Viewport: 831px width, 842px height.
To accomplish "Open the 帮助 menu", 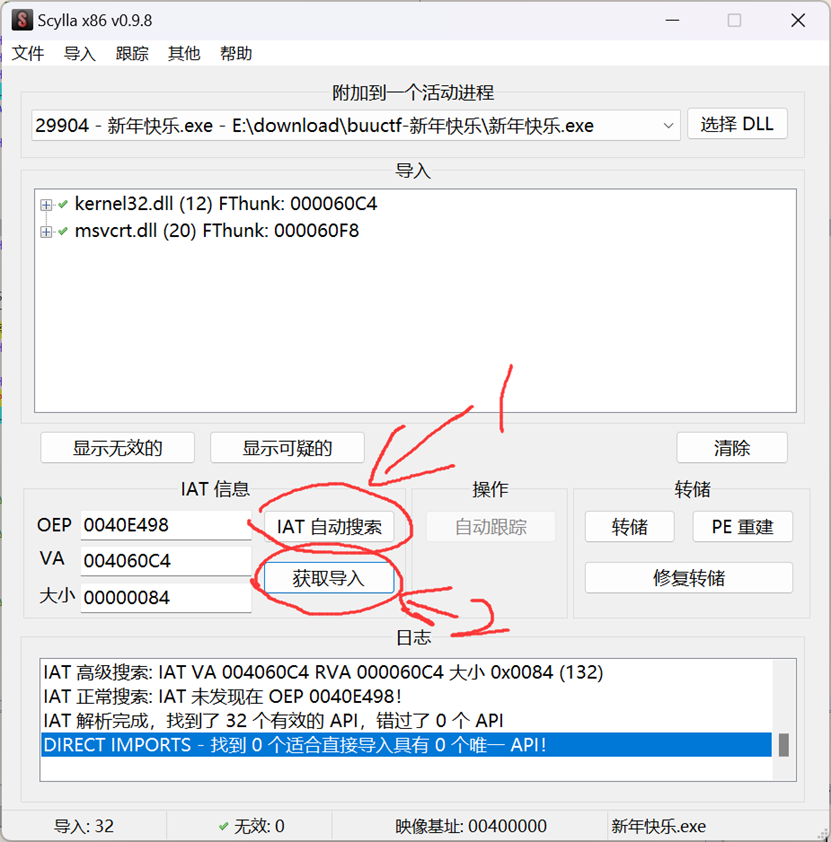I will coord(236,54).
